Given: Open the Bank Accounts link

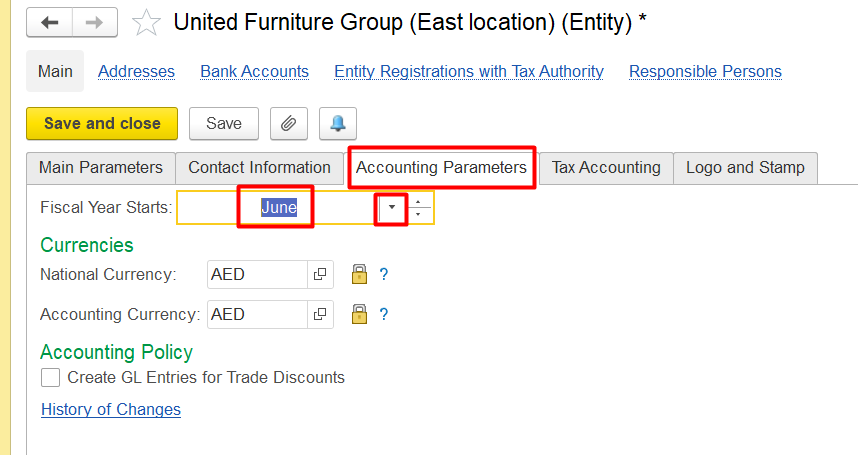Looking at the screenshot, I should (x=254, y=72).
